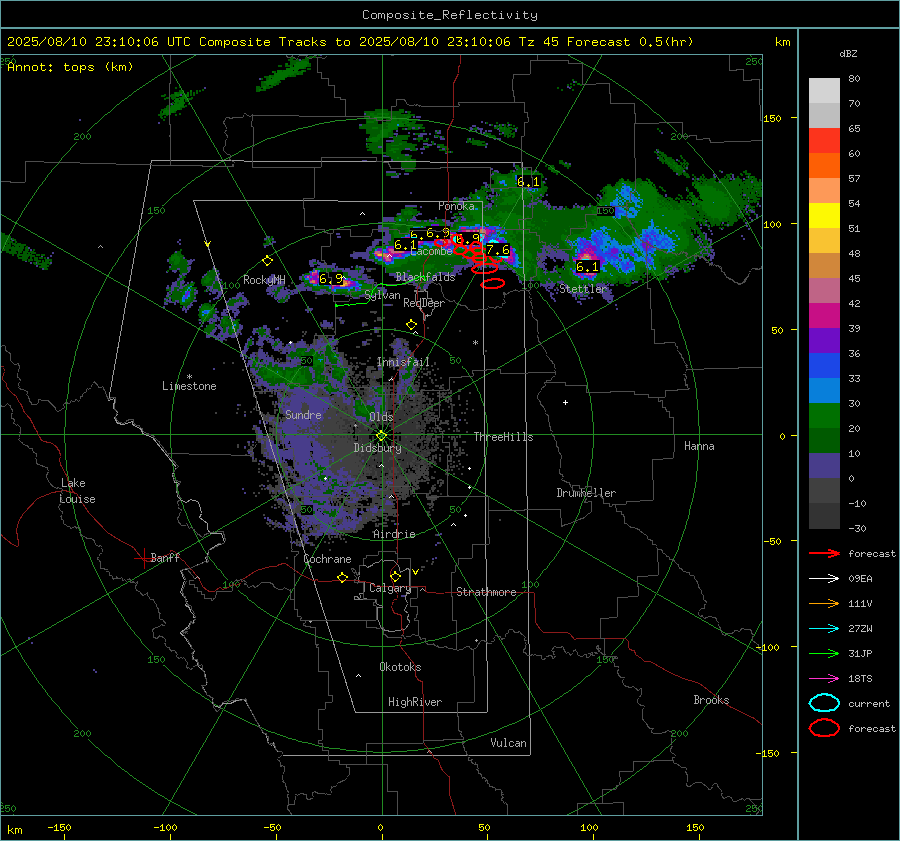Screen dimensions: 900x841
Task: Click the 6.1 tops label left of Lacombe
Action: [405, 245]
